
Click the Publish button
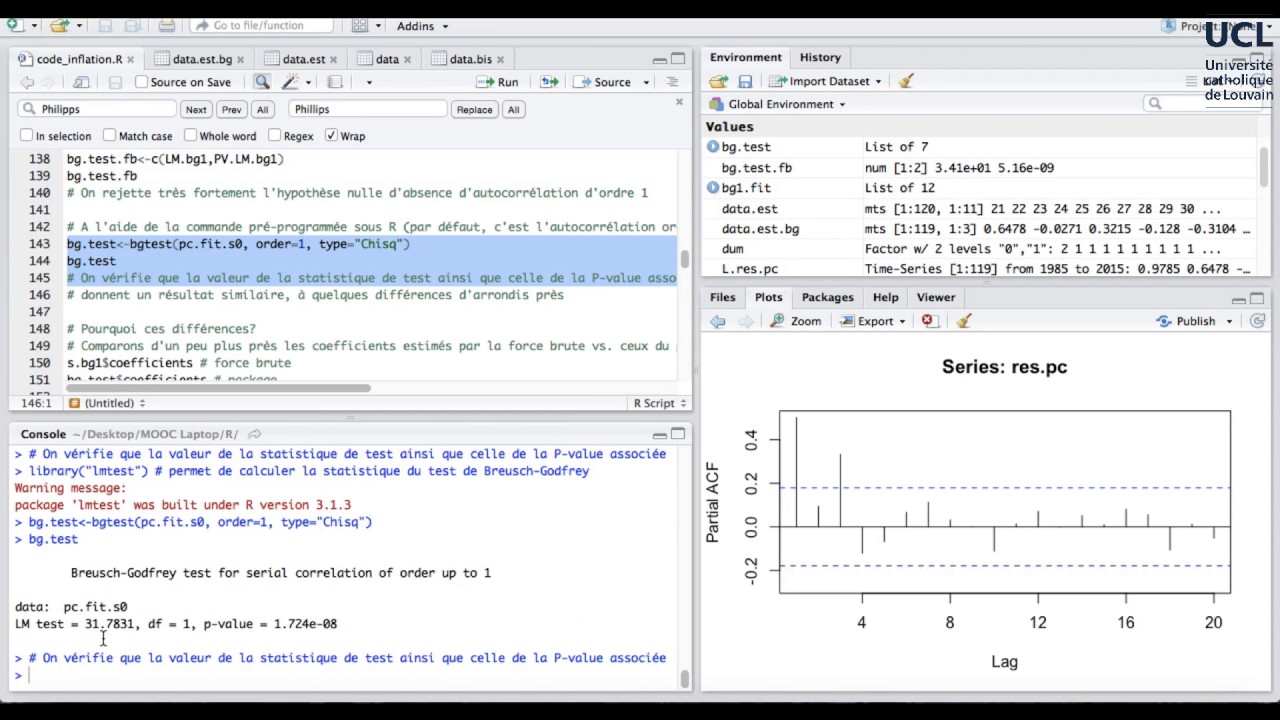tap(1187, 321)
